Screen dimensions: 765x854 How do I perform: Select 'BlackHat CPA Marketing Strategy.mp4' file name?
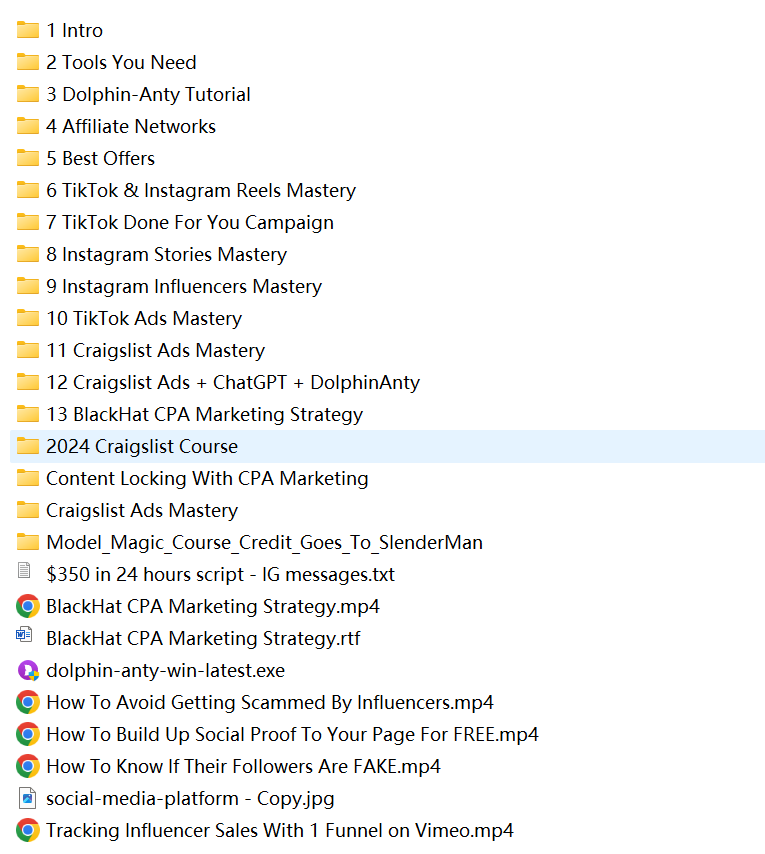(213, 607)
